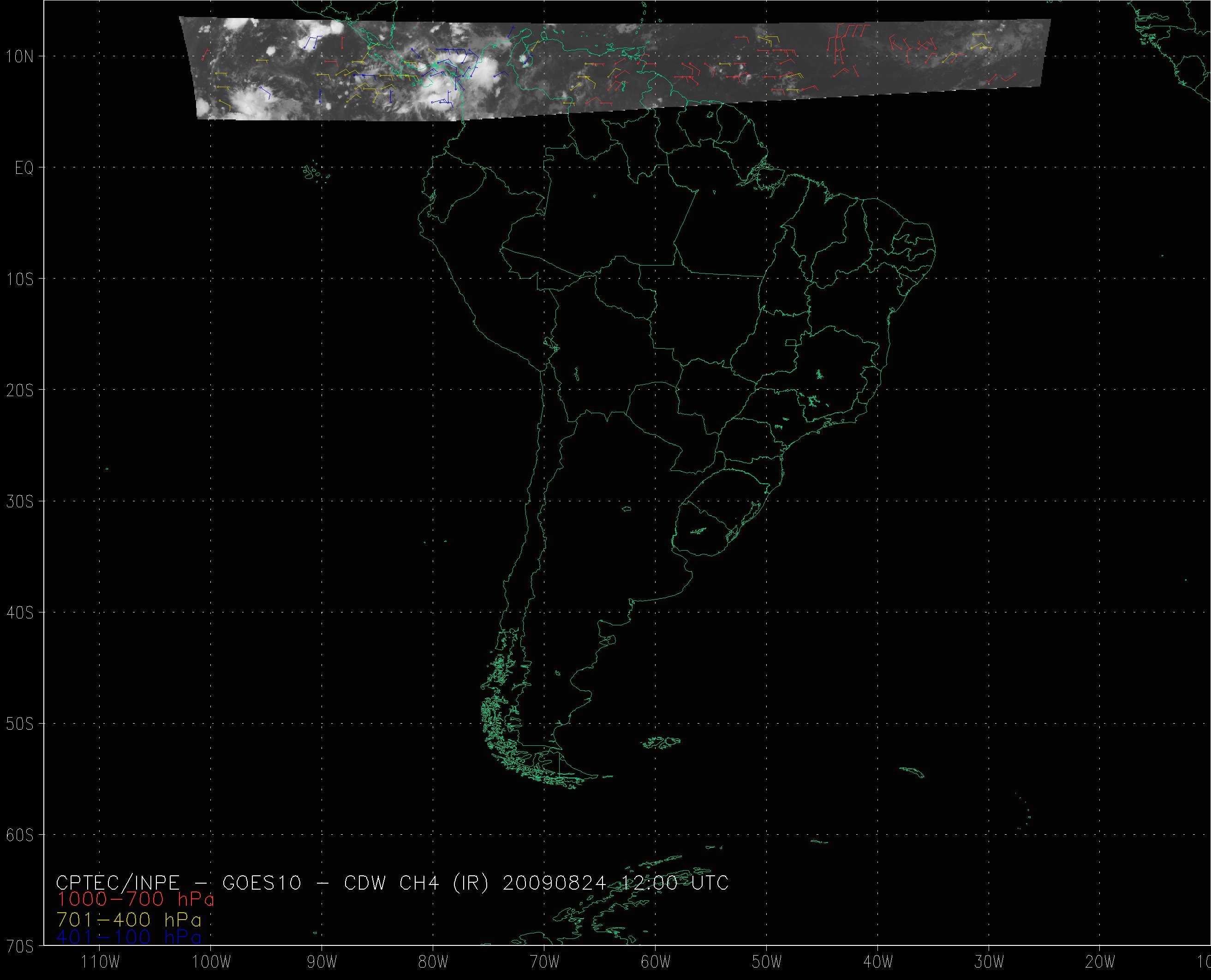
Task: Click the 10S latitude label
Action: pyautogui.click(x=20, y=279)
